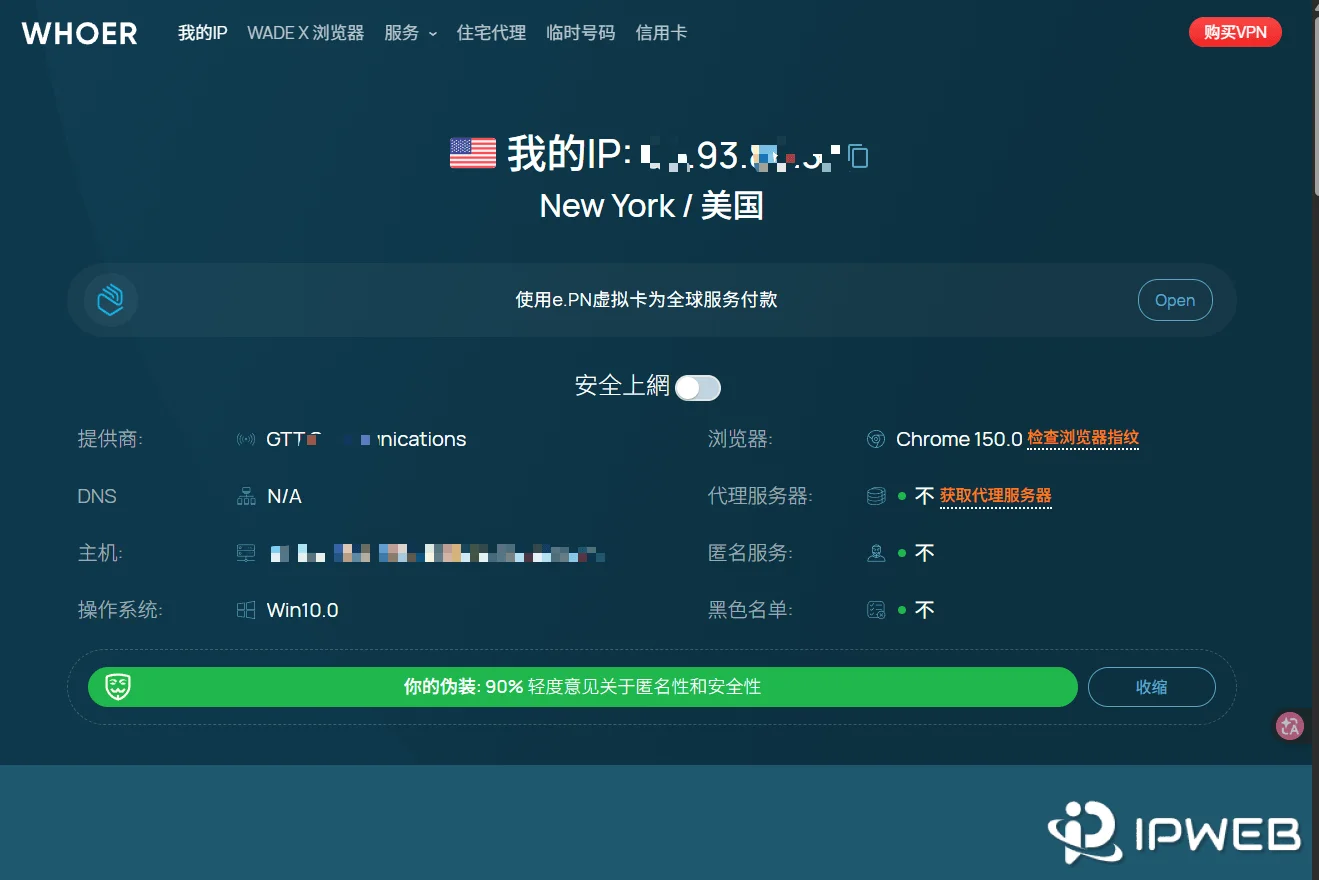Open WADE X 浏览器 nav item

pos(306,33)
